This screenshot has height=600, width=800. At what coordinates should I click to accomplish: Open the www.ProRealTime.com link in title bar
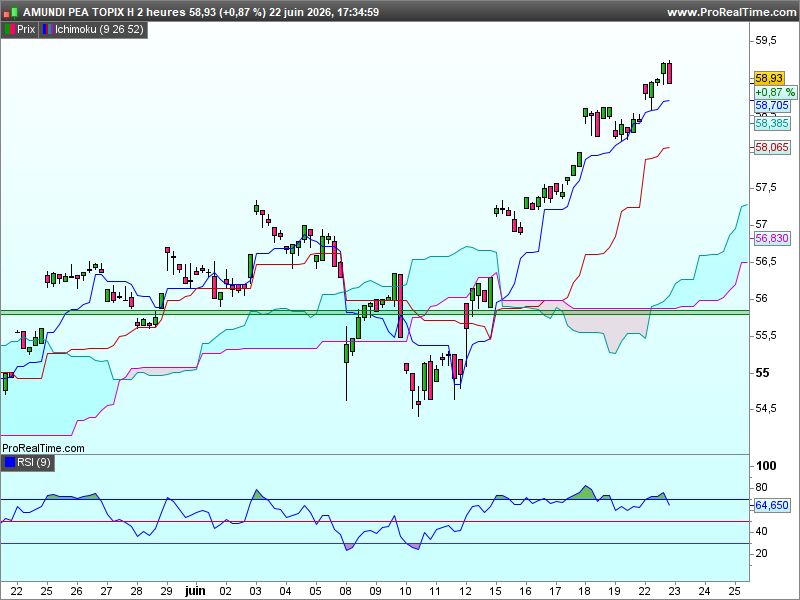(732, 12)
